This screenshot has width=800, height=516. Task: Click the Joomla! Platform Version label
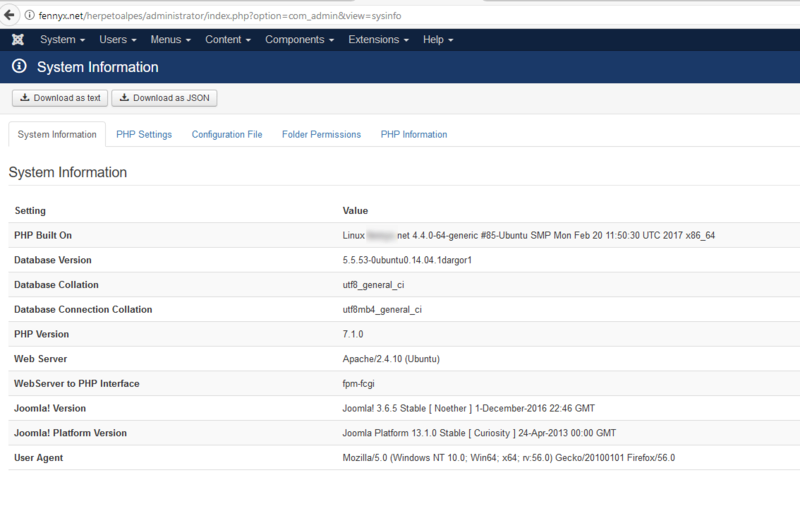point(70,433)
